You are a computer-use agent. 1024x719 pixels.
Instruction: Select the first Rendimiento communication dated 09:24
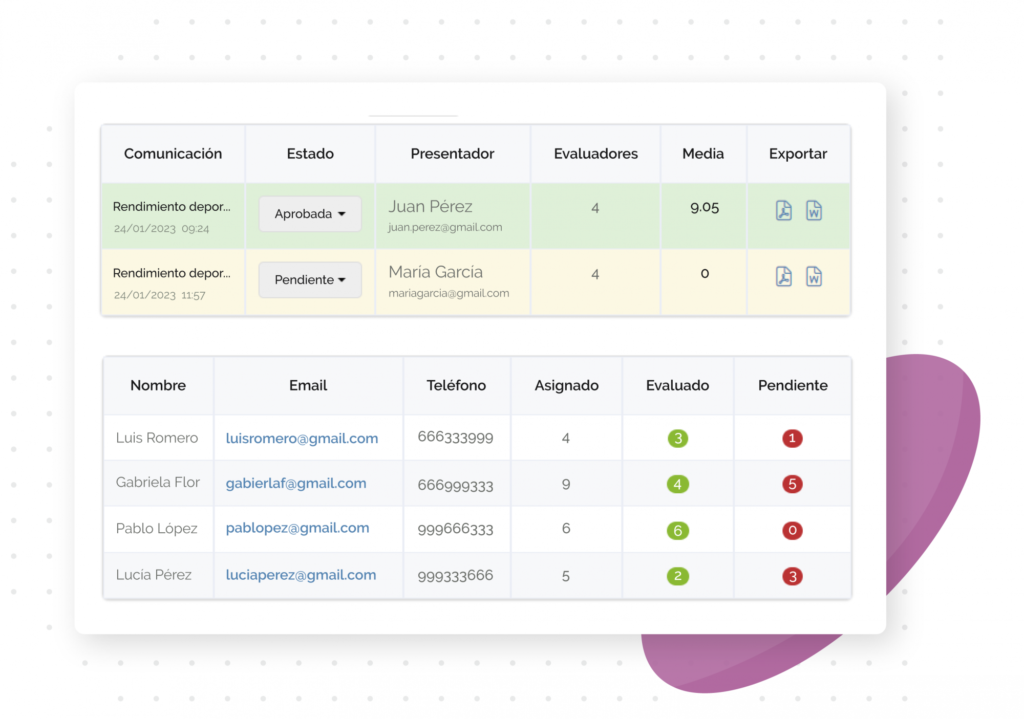click(x=171, y=207)
